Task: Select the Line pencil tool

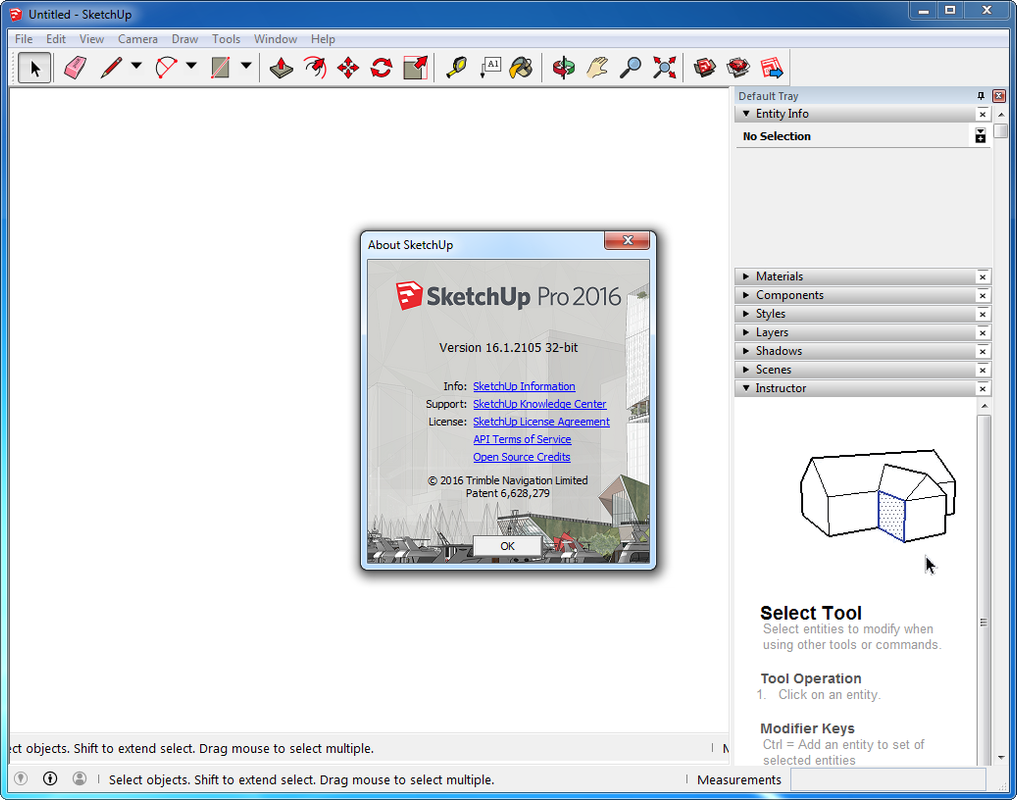Action: 112,67
